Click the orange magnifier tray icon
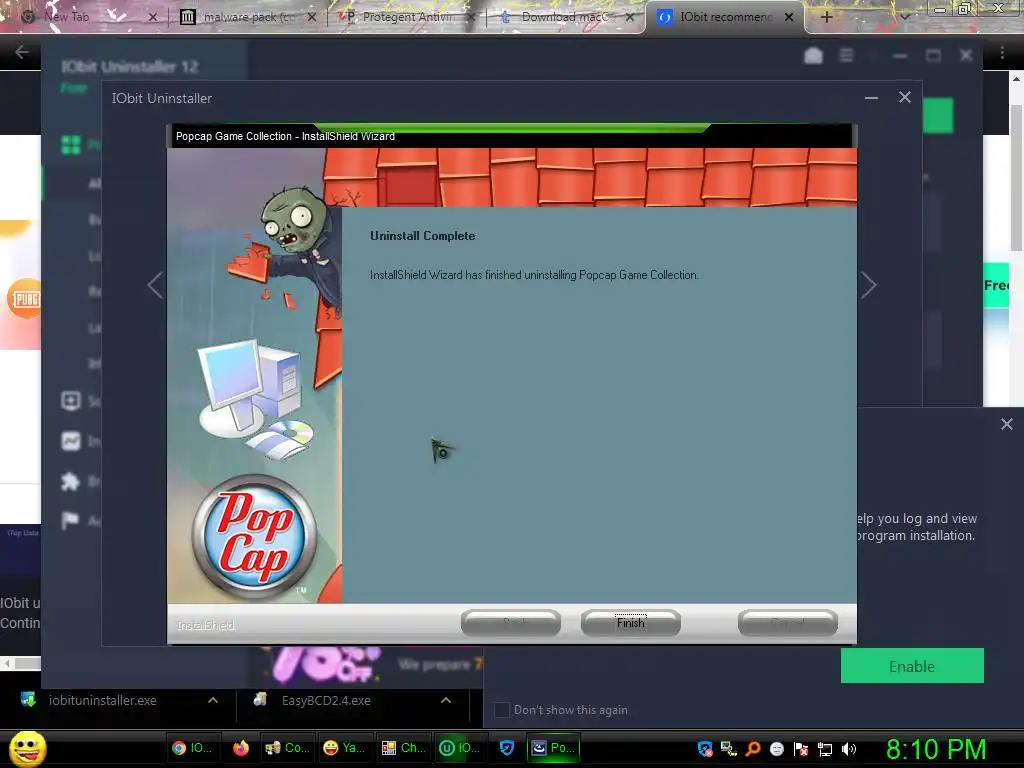 [x=753, y=749]
